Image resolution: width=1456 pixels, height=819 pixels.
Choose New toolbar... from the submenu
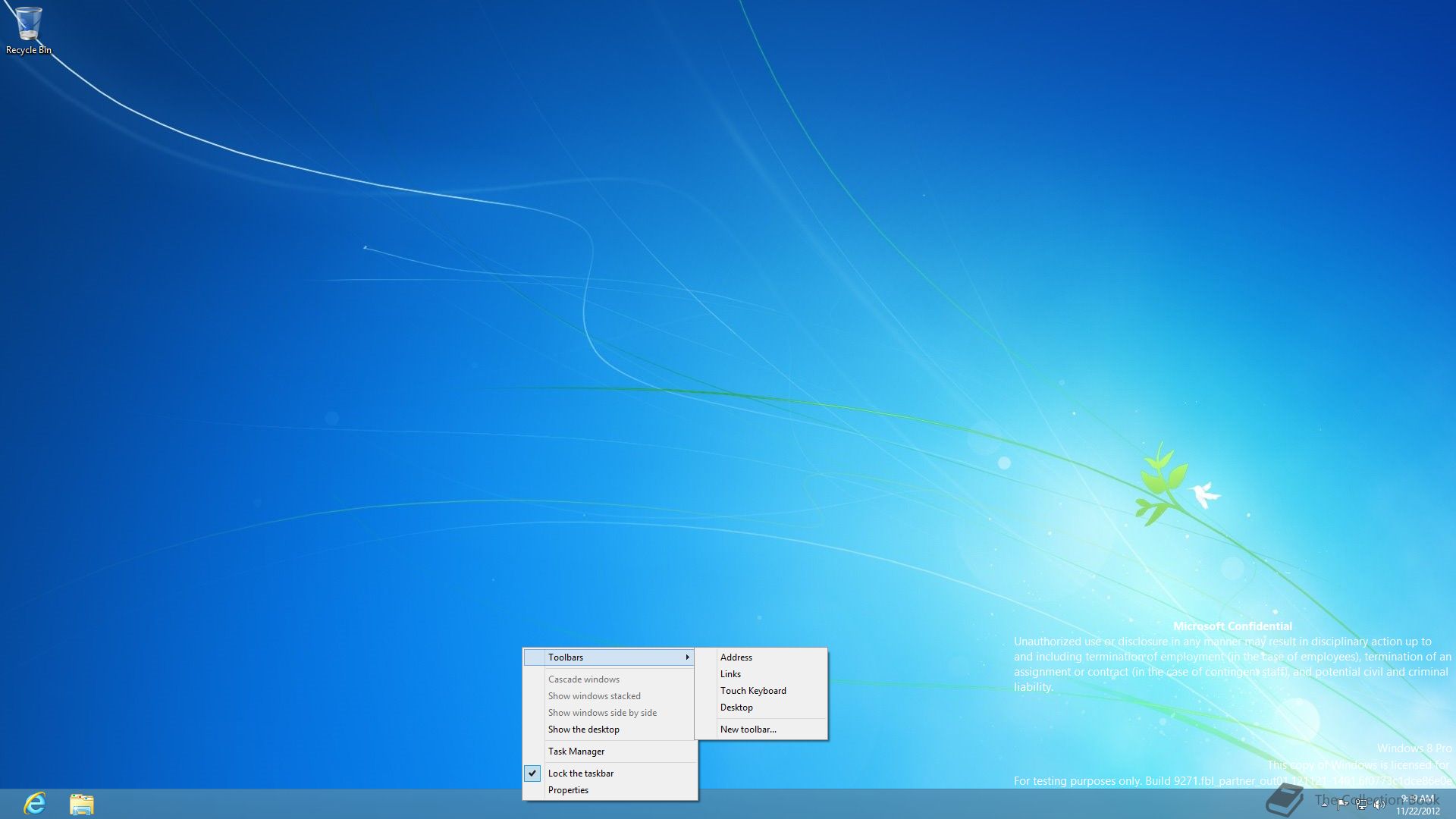(x=761, y=730)
